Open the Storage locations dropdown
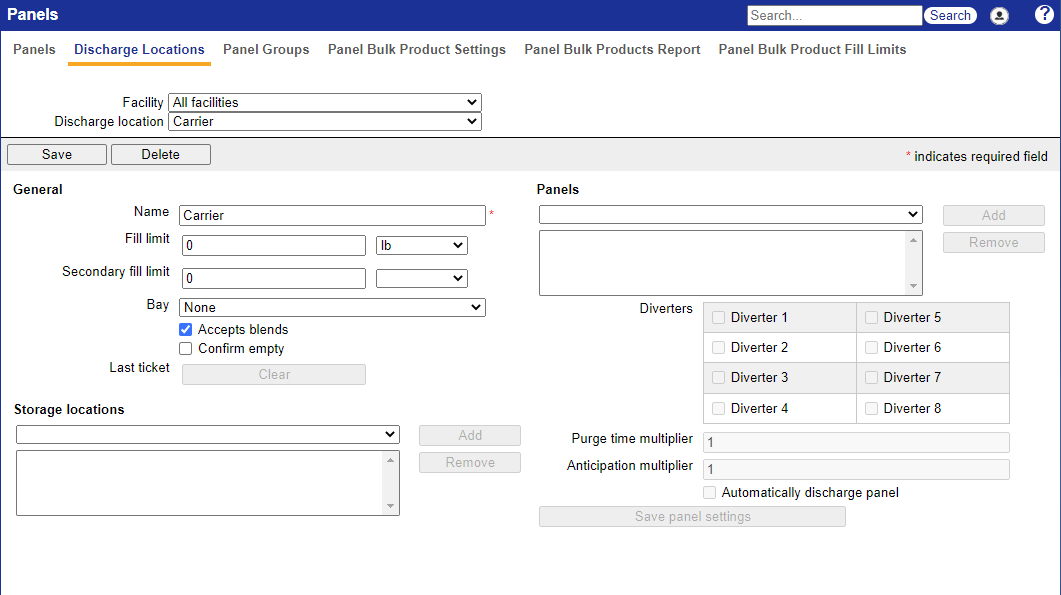This screenshot has width=1061, height=595. pos(208,434)
